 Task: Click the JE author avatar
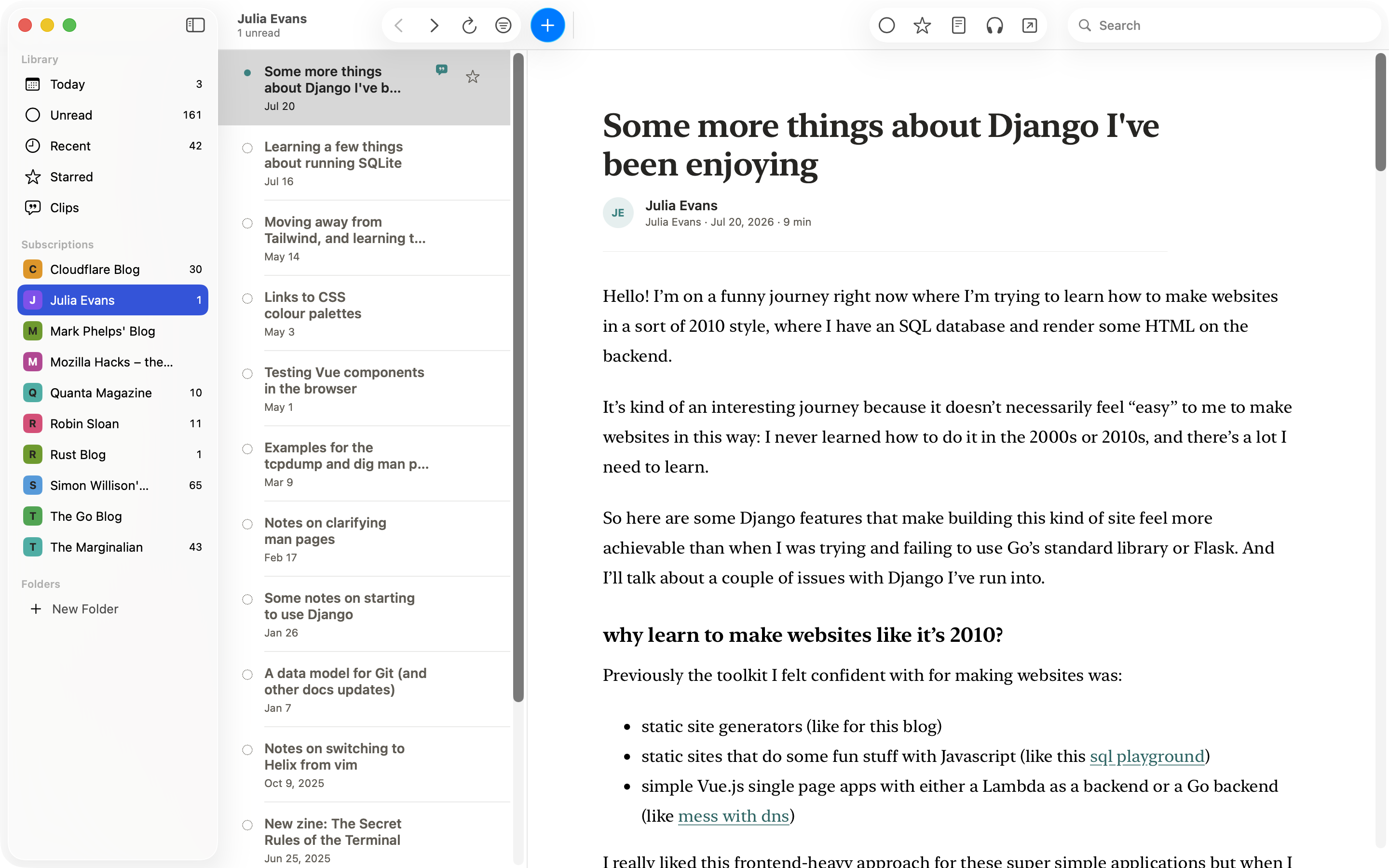point(618,213)
